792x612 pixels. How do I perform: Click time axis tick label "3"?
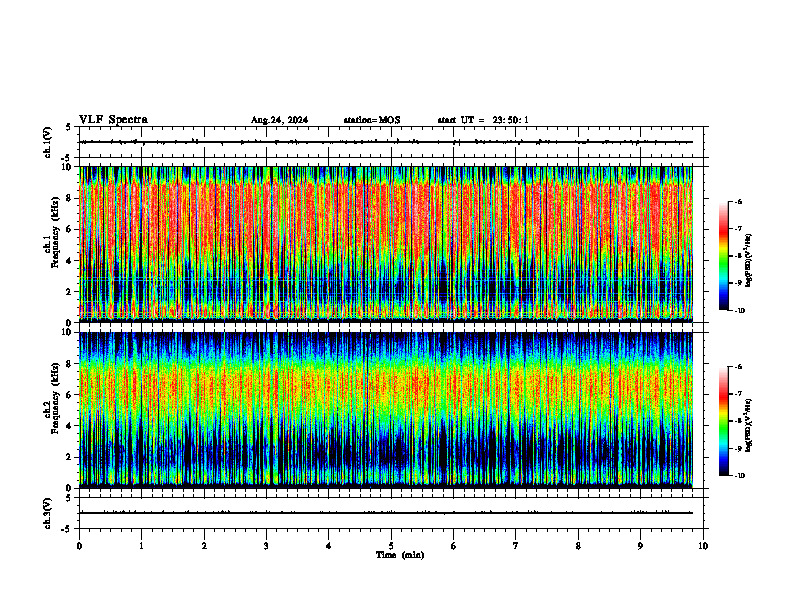(x=266, y=546)
